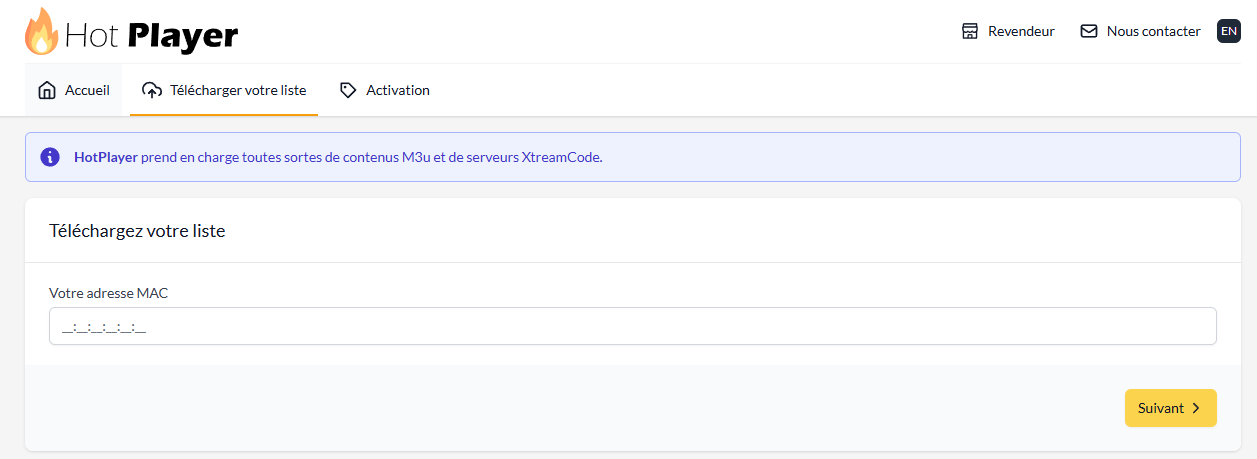Image resolution: width=1257 pixels, height=459 pixels.
Task: Open the Accueil tab
Action: pos(73,90)
